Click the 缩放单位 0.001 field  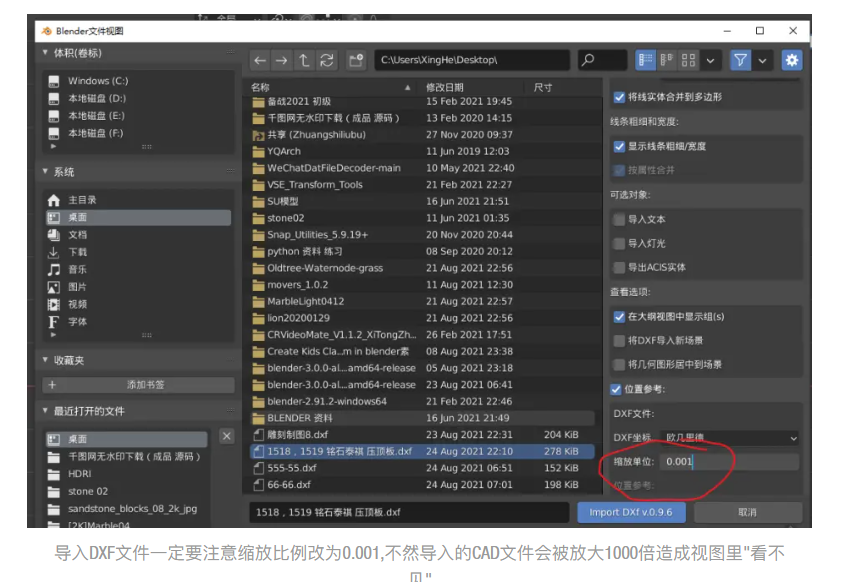click(x=730, y=462)
